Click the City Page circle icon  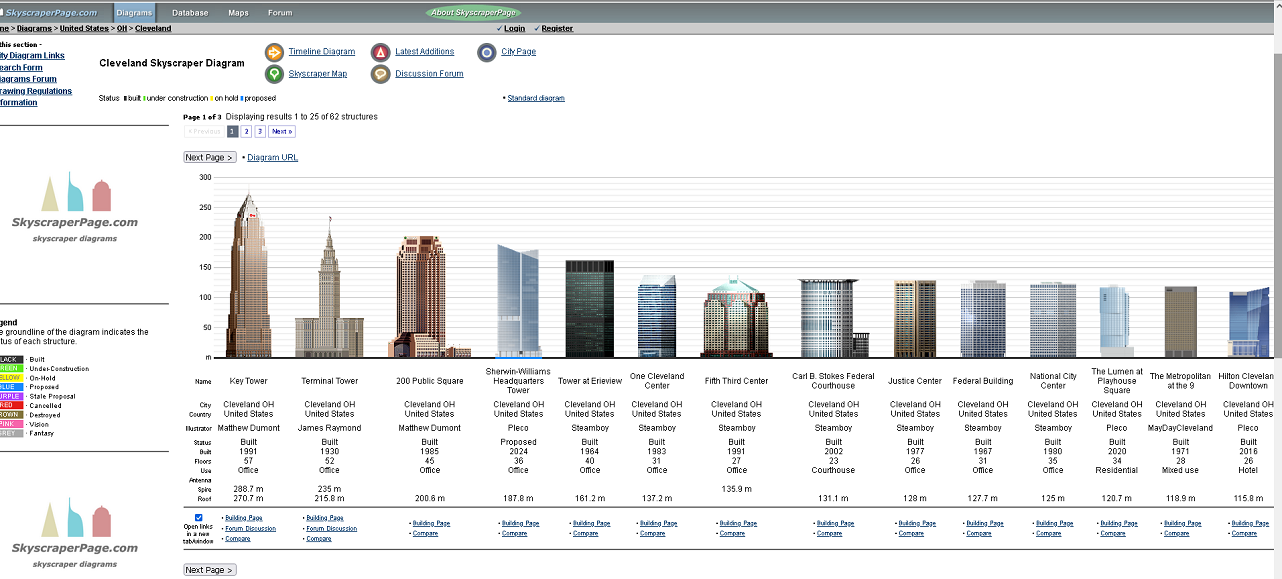pyautogui.click(x=487, y=52)
